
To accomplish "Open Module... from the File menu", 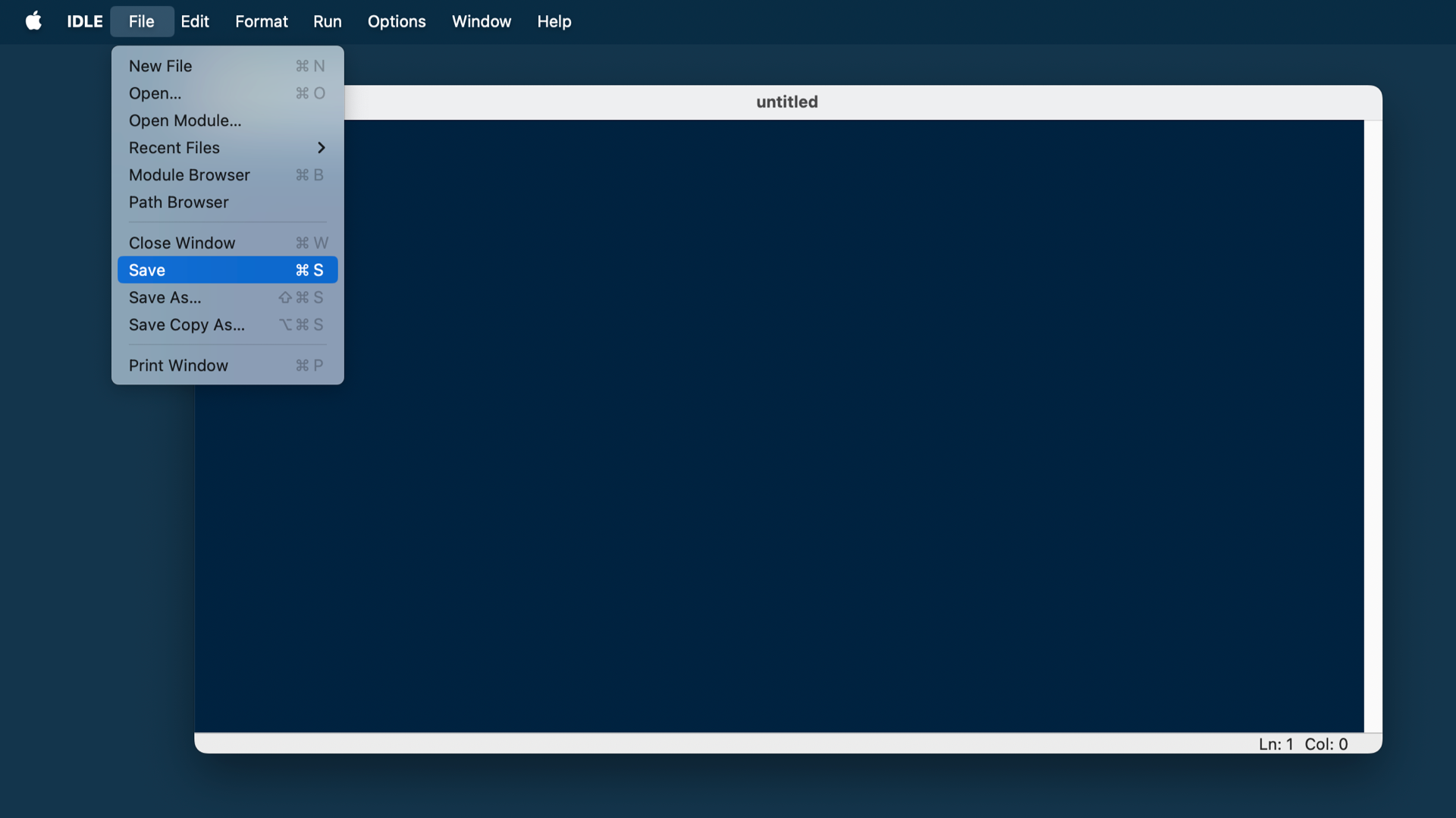I will click(184, 121).
